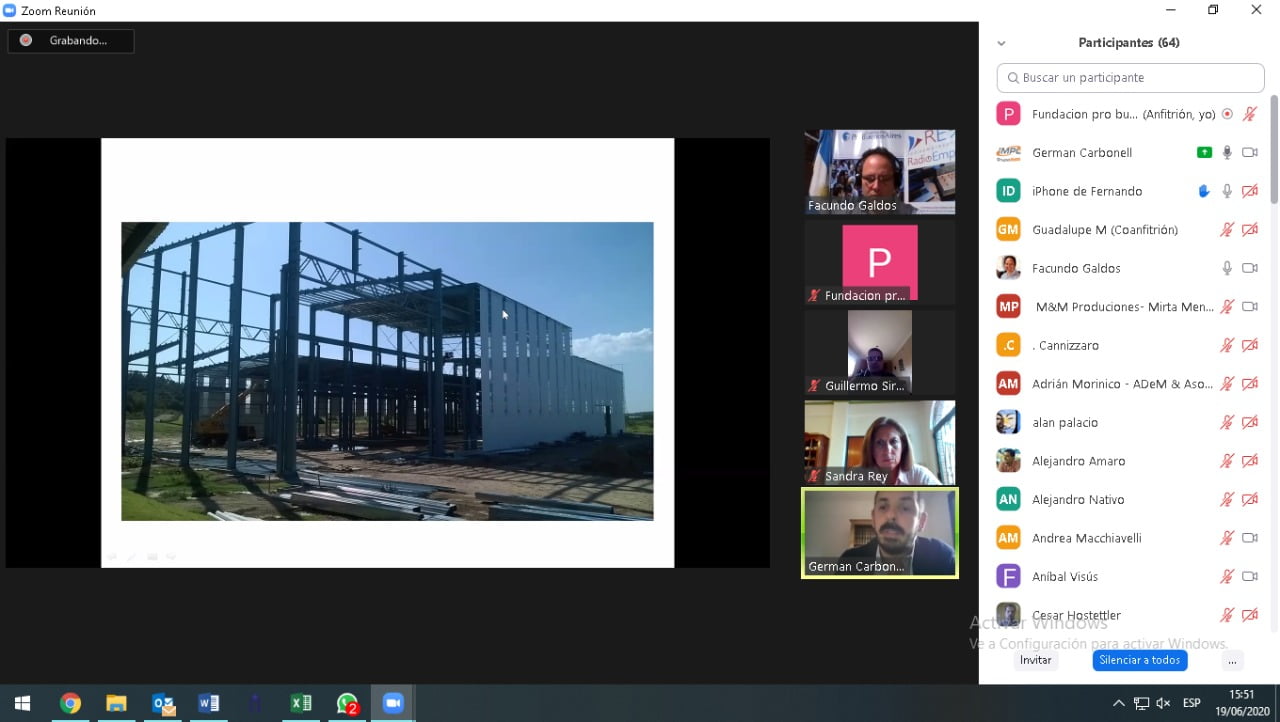Click German Carbonell's green screen-share icon
The height and width of the screenshot is (722, 1280).
pyautogui.click(x=1204, y=153)
